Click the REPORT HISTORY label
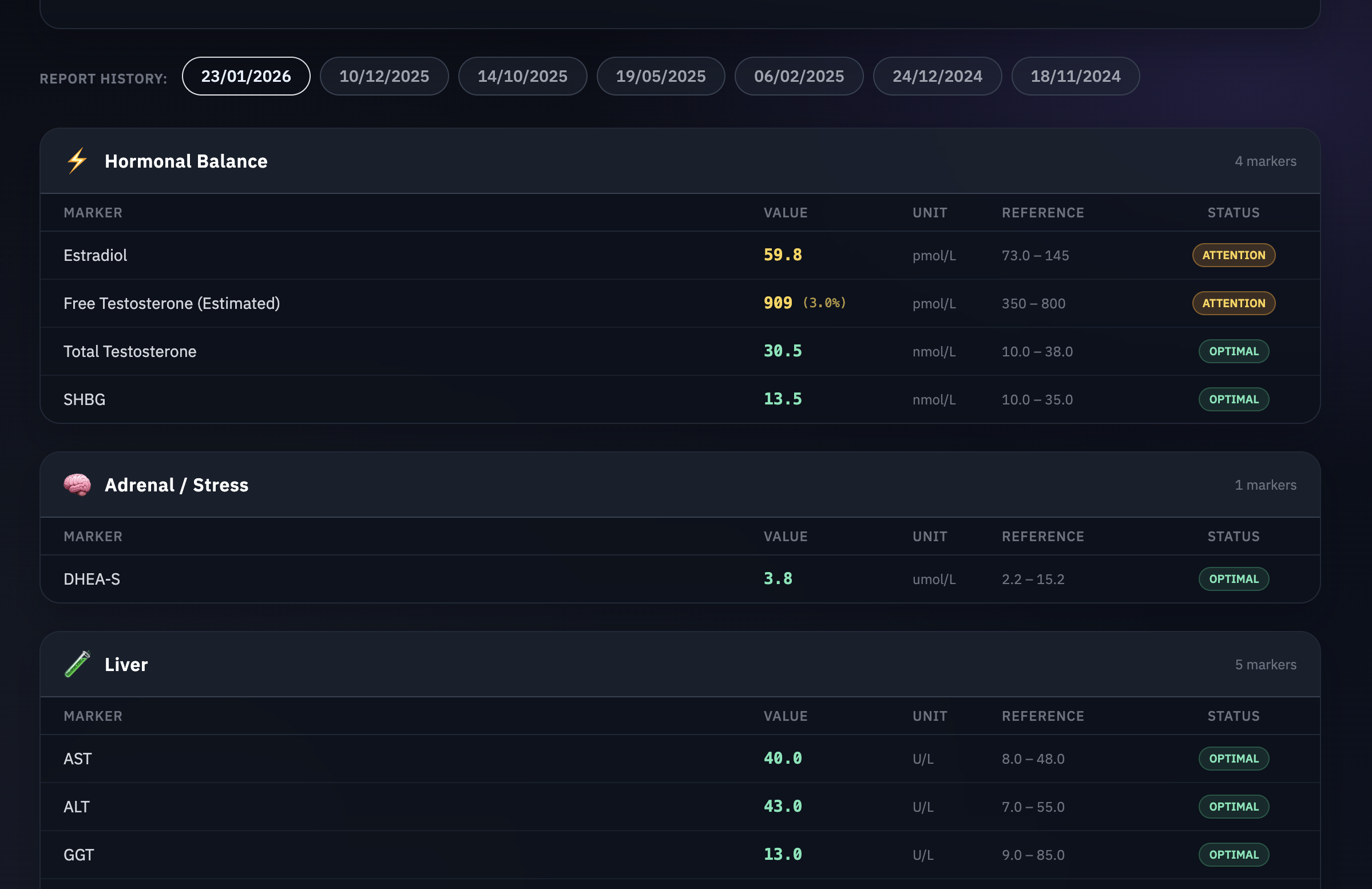The width and height of the screenshot is (1372, 889). pos(104,78)
